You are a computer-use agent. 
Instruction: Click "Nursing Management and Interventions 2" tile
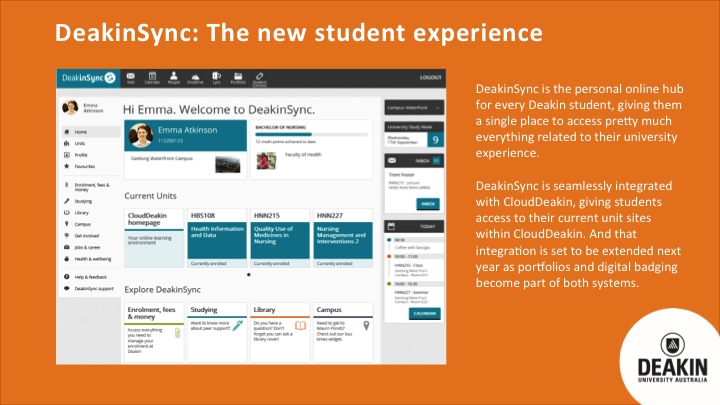pyautogui.click(x=343, y=240)
